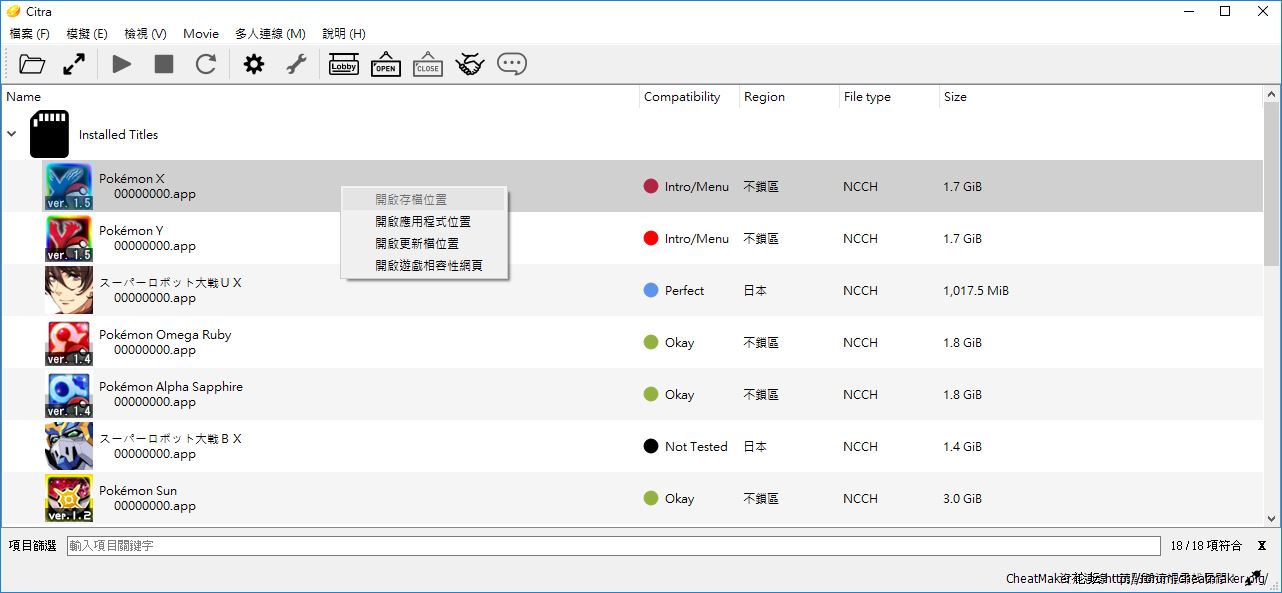
Task: Select 開啟應用程式位置 in context menu
Action: (423, 222)
